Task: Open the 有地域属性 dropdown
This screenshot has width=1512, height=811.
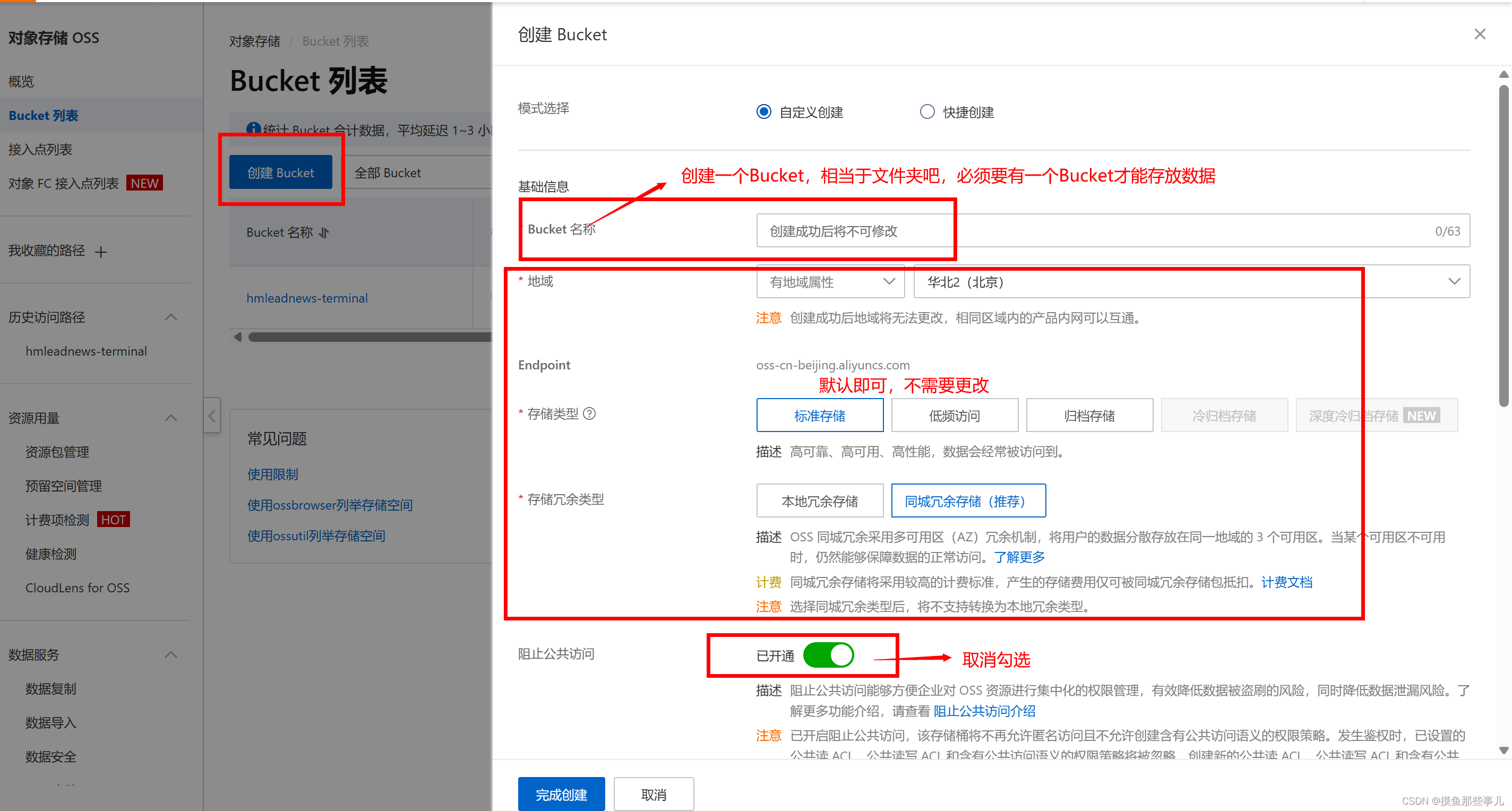Action: [x=830, y=282]
